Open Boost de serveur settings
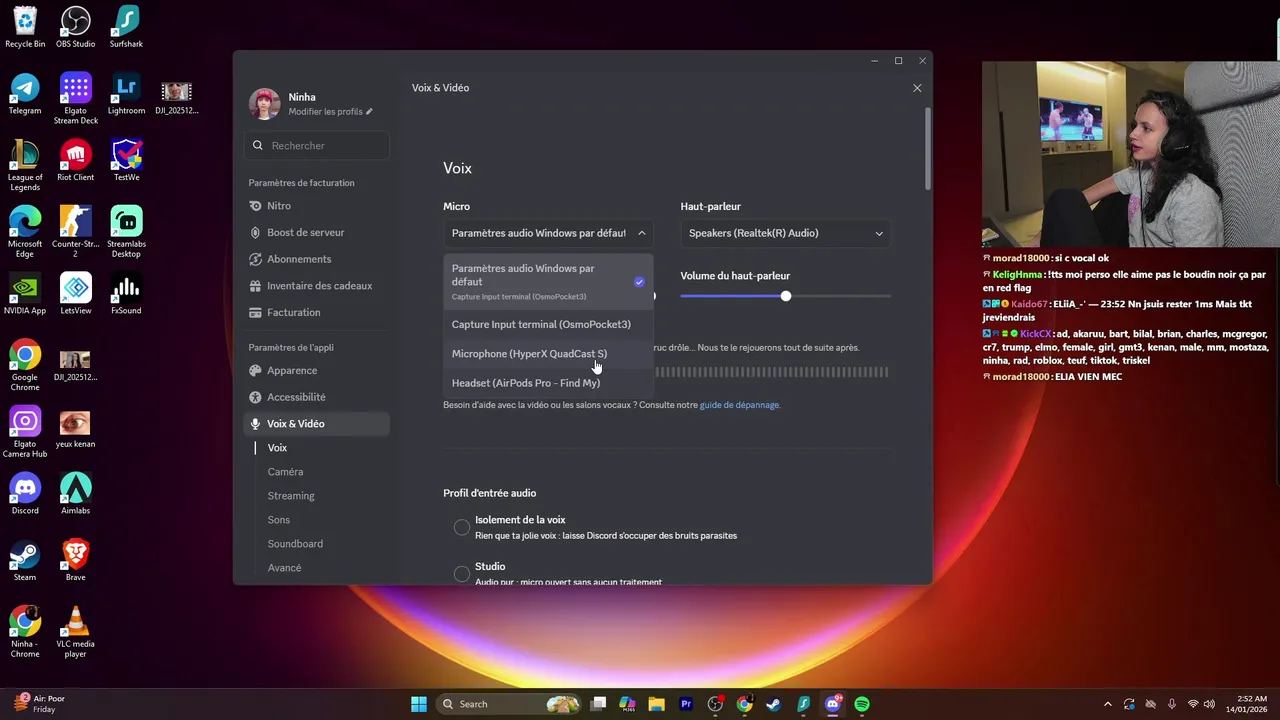The width and height of the screenshot is (1280, 720). 317,232
